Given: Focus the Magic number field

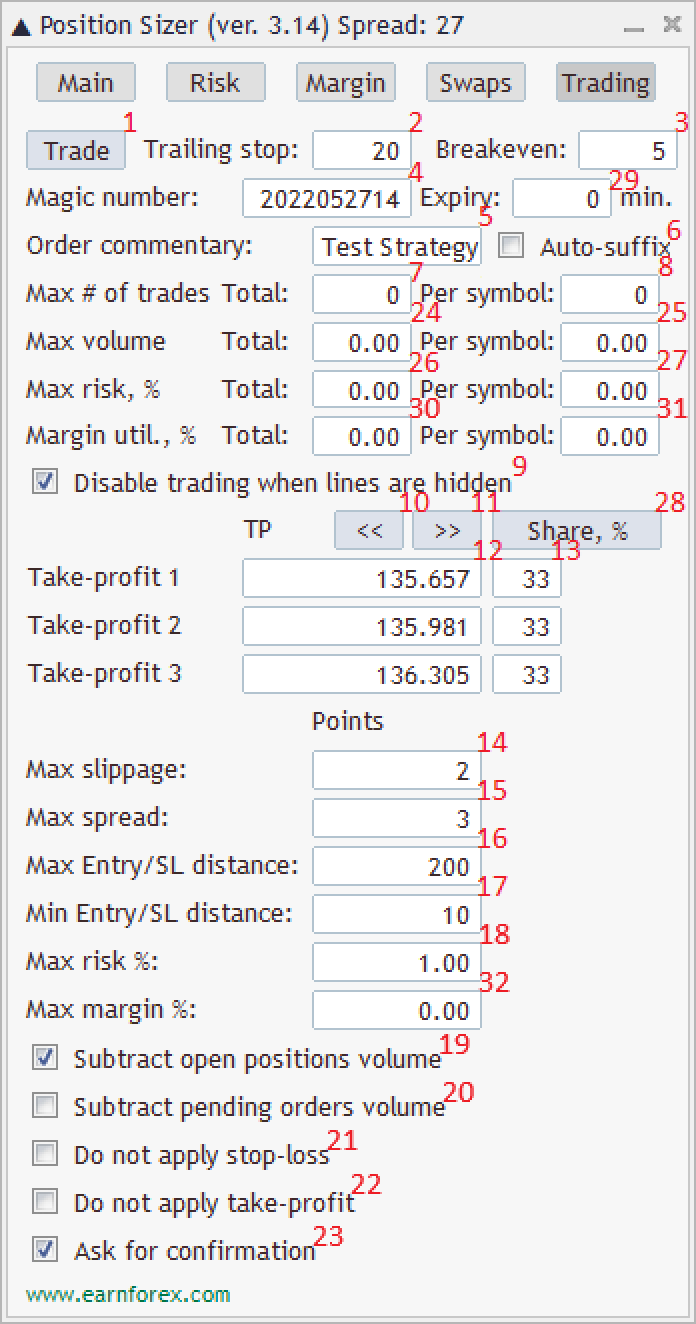Looking at the screenshot, I should [327, 199].
